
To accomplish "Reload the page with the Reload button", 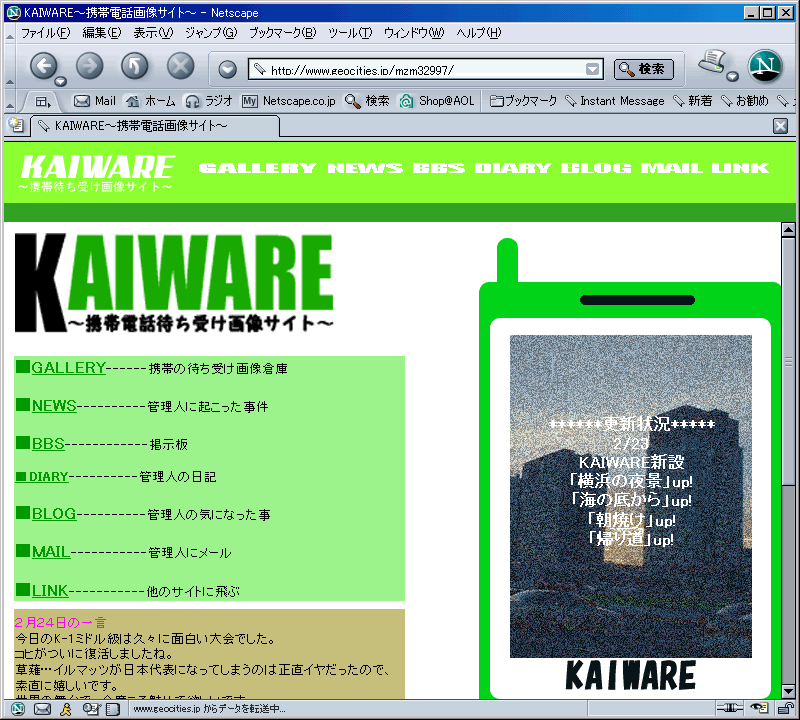I will pos(135,66).
